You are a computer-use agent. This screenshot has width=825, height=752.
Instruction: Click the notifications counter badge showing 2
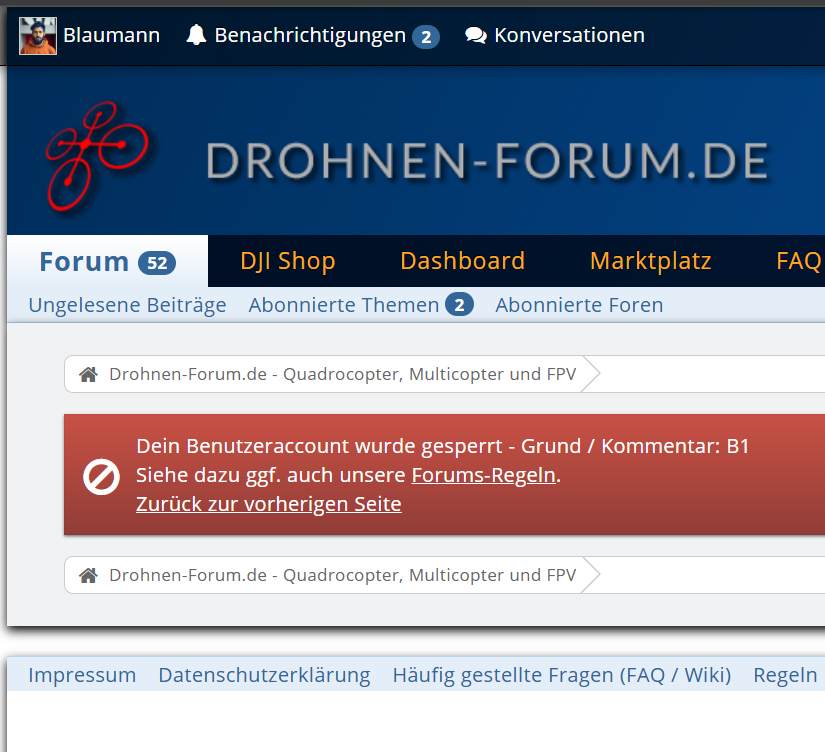(x=427, y=34)
